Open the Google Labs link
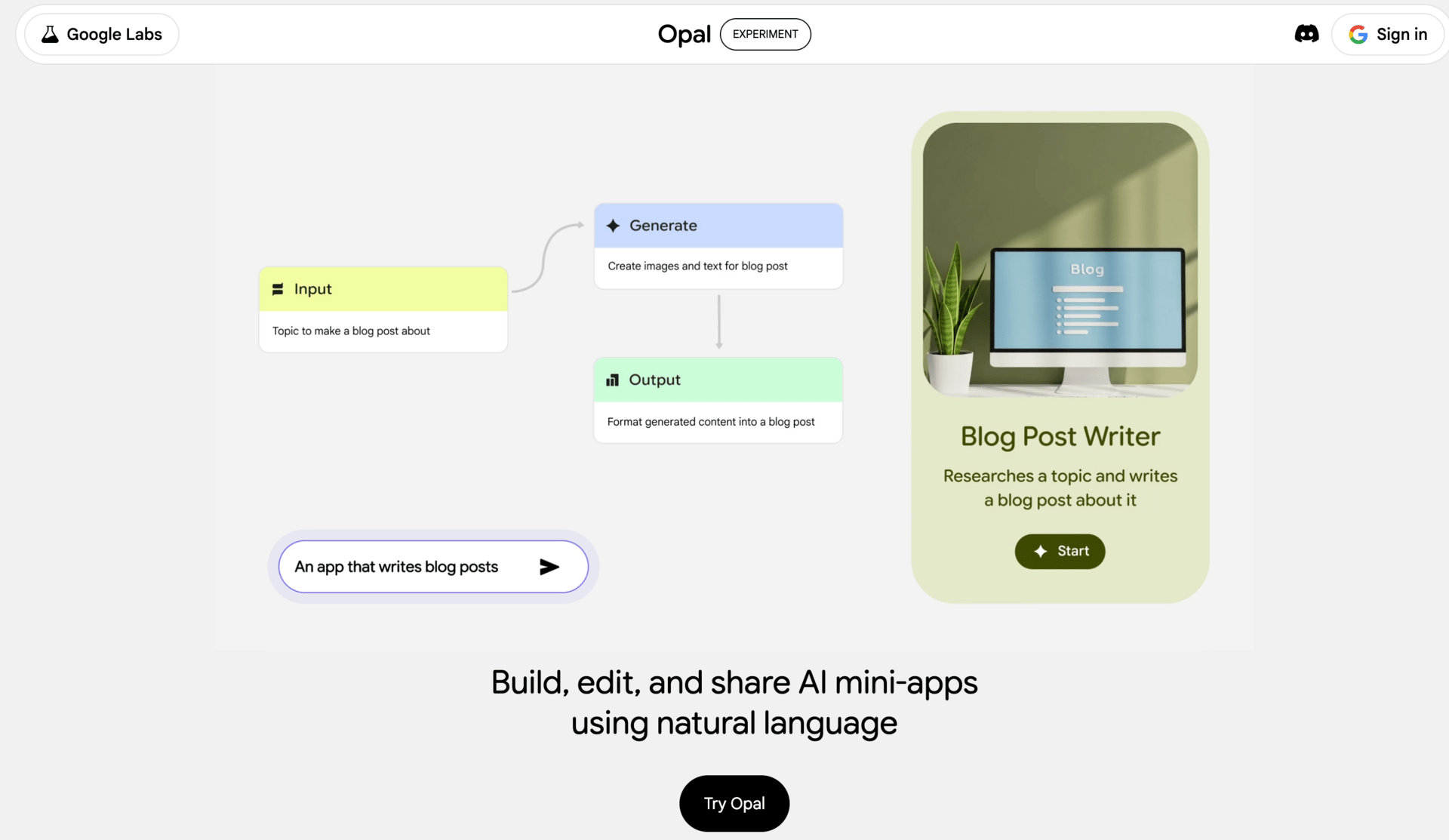This screenshot has height=840, width=1449. [x=102, y=34]
